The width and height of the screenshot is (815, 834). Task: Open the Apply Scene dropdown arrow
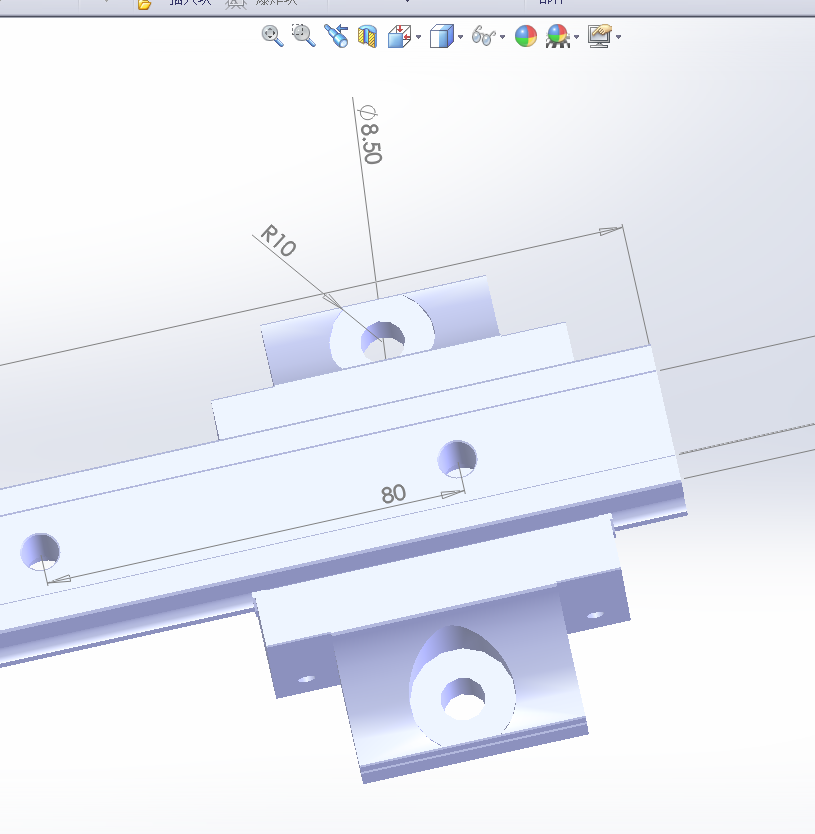tap(577, 39)
